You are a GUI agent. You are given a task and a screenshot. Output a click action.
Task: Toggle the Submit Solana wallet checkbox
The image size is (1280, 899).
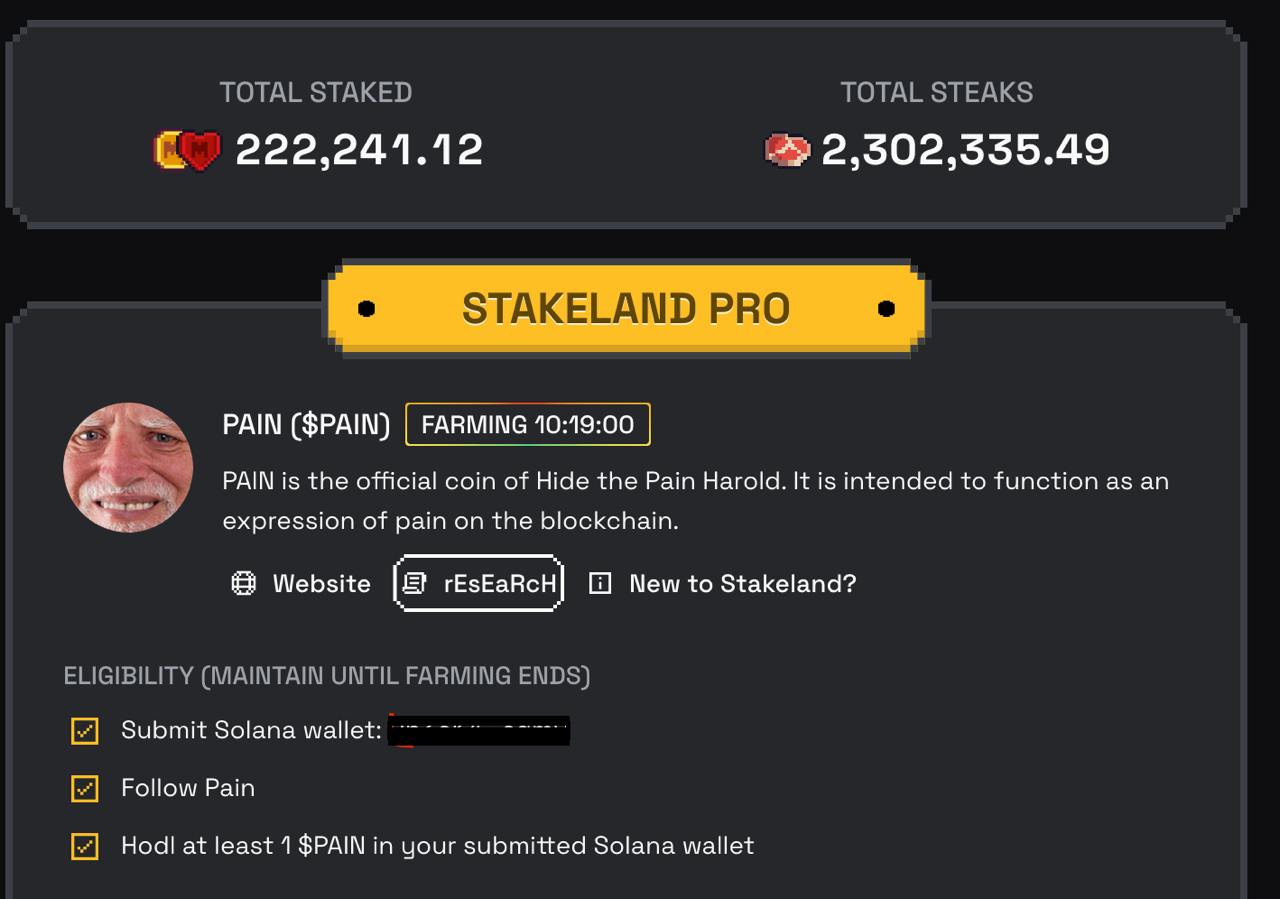coord(85,731)
